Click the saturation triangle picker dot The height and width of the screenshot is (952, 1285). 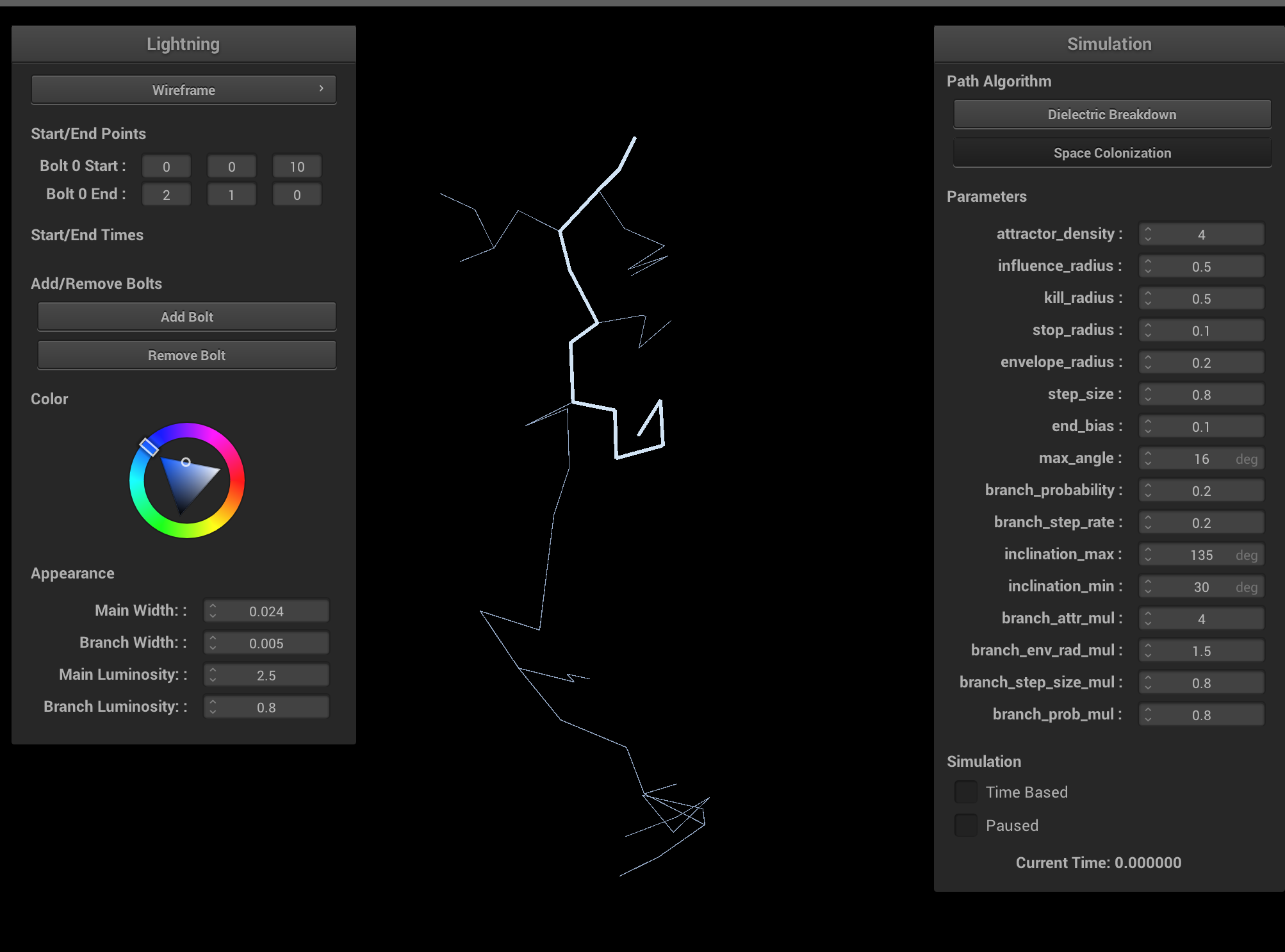(186, 462)
